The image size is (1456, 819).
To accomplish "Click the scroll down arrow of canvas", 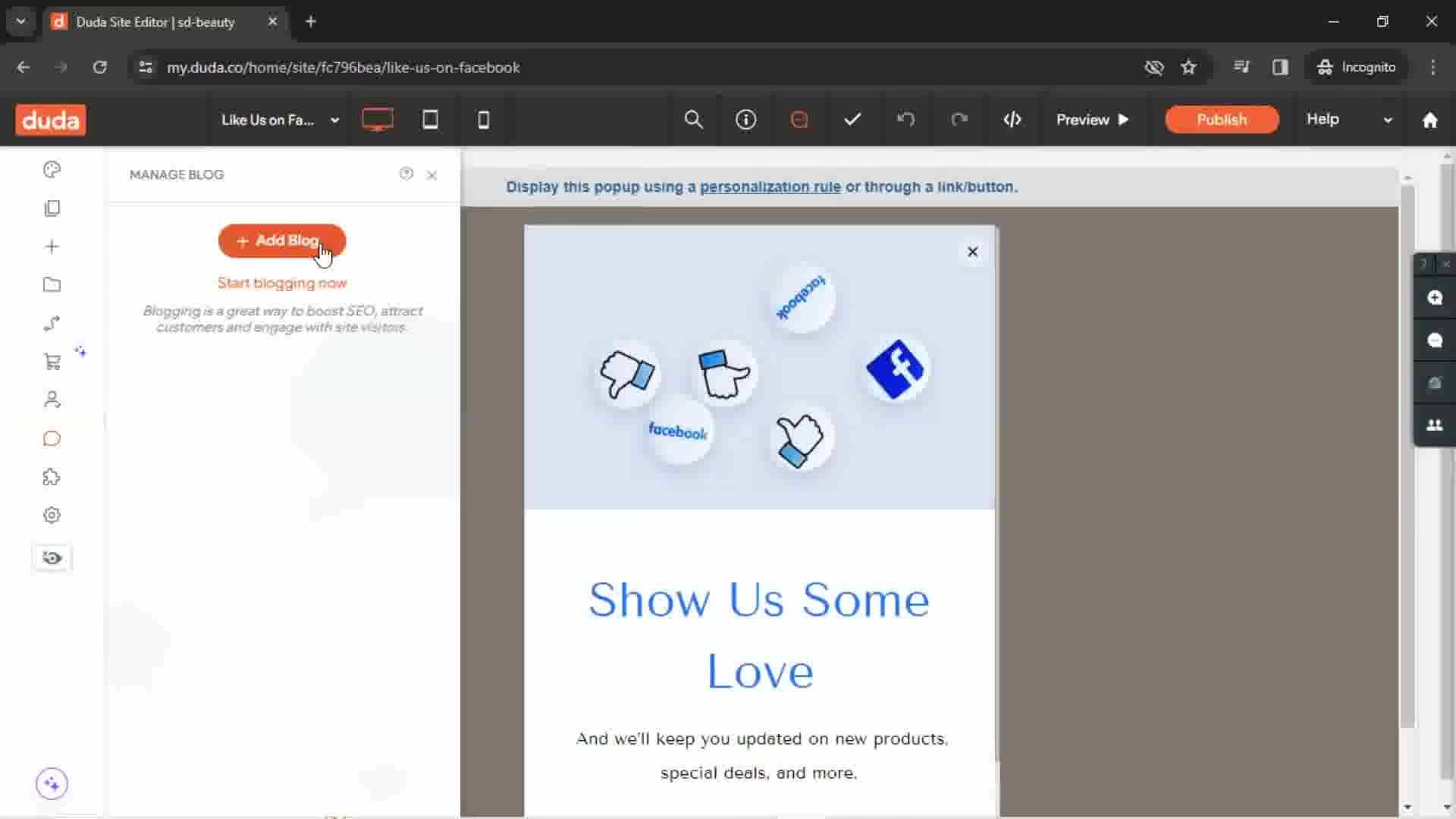I will (1407, 808).
